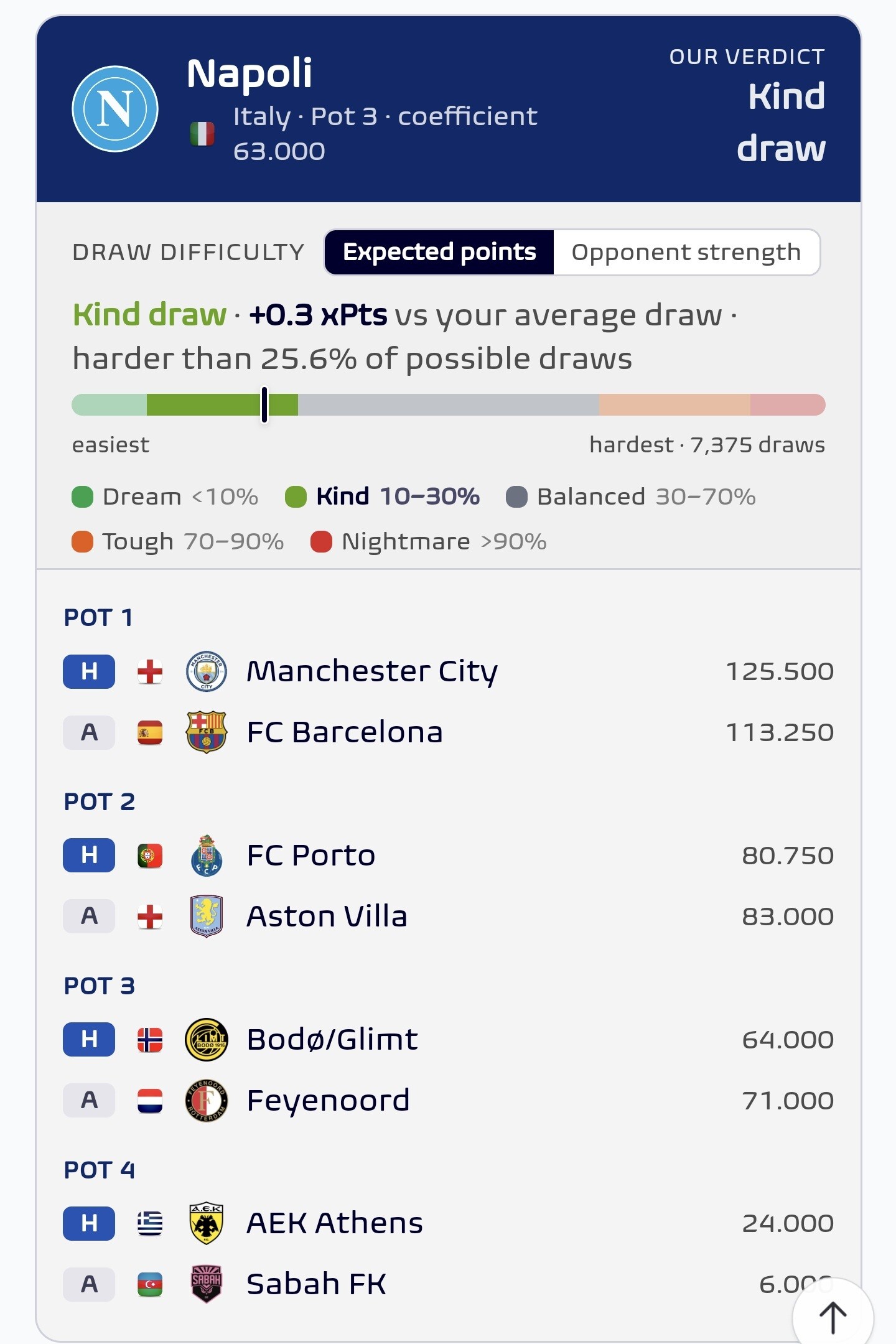Open the Bodø/Glimt club logo
Screen dimensions: 896x1344
coord(207,1040)
